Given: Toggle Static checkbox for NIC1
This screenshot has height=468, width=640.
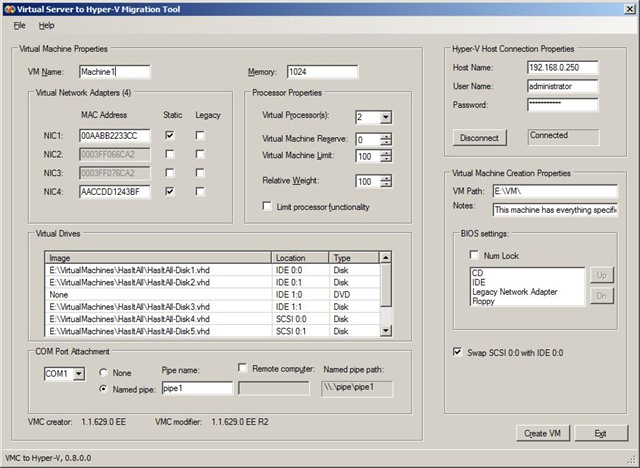Looking at the screenshot, I should [x=171, y=135].
